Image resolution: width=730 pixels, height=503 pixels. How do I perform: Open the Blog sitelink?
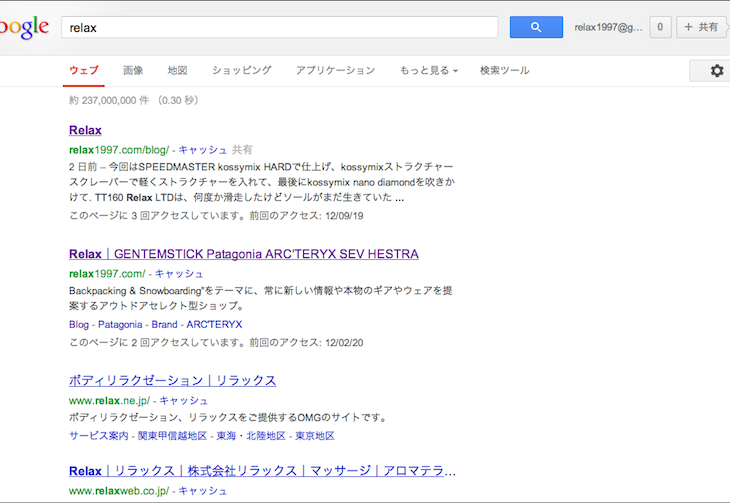click(x=79, y=324)
